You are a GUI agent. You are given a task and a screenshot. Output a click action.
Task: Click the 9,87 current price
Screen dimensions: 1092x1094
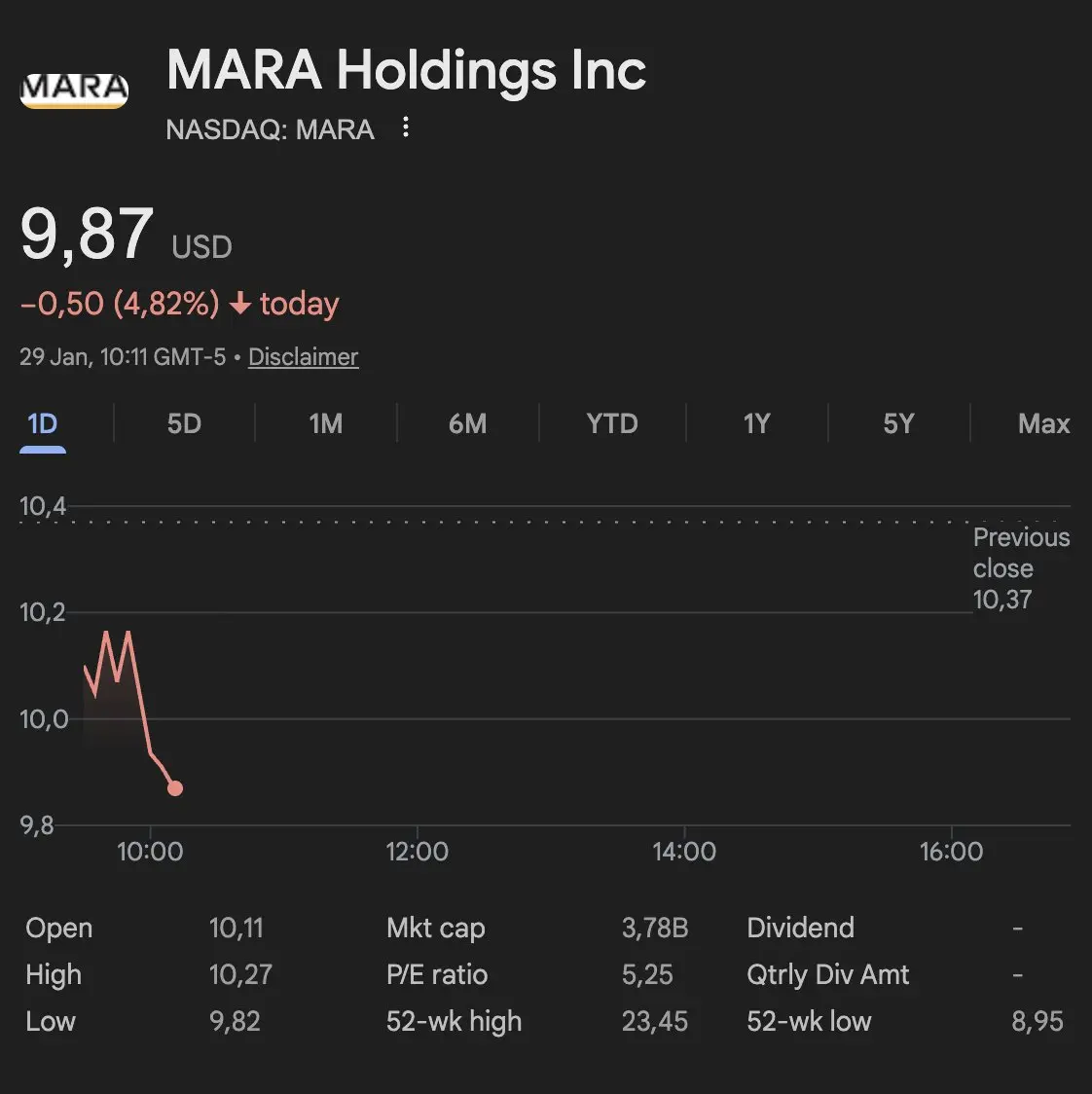coord(87,235)
